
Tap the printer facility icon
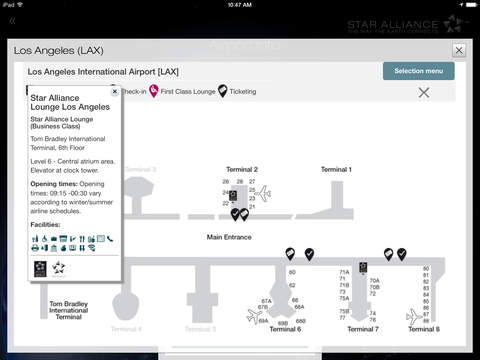(35, 248)
